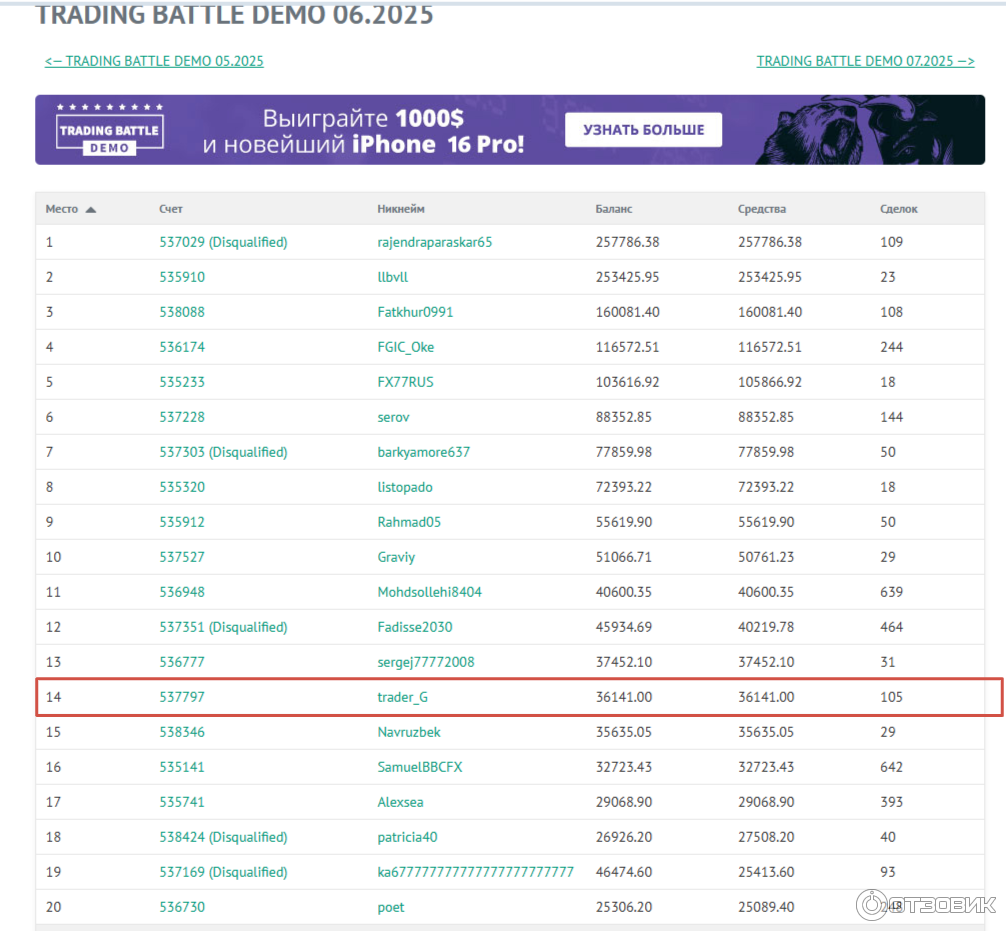Click the Trading Battle Demo logo badge
Screen dimensions: 1006x931
pyautogui.click(x=110, y=130)
